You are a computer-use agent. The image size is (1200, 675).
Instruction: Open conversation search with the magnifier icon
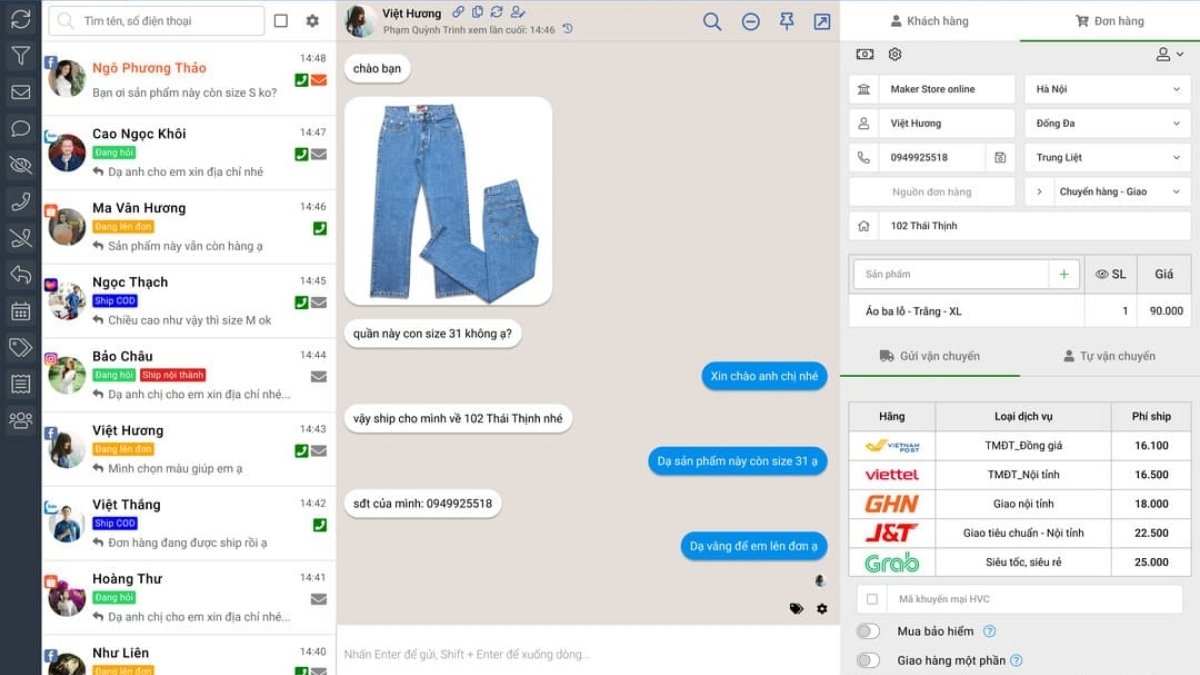712,20
